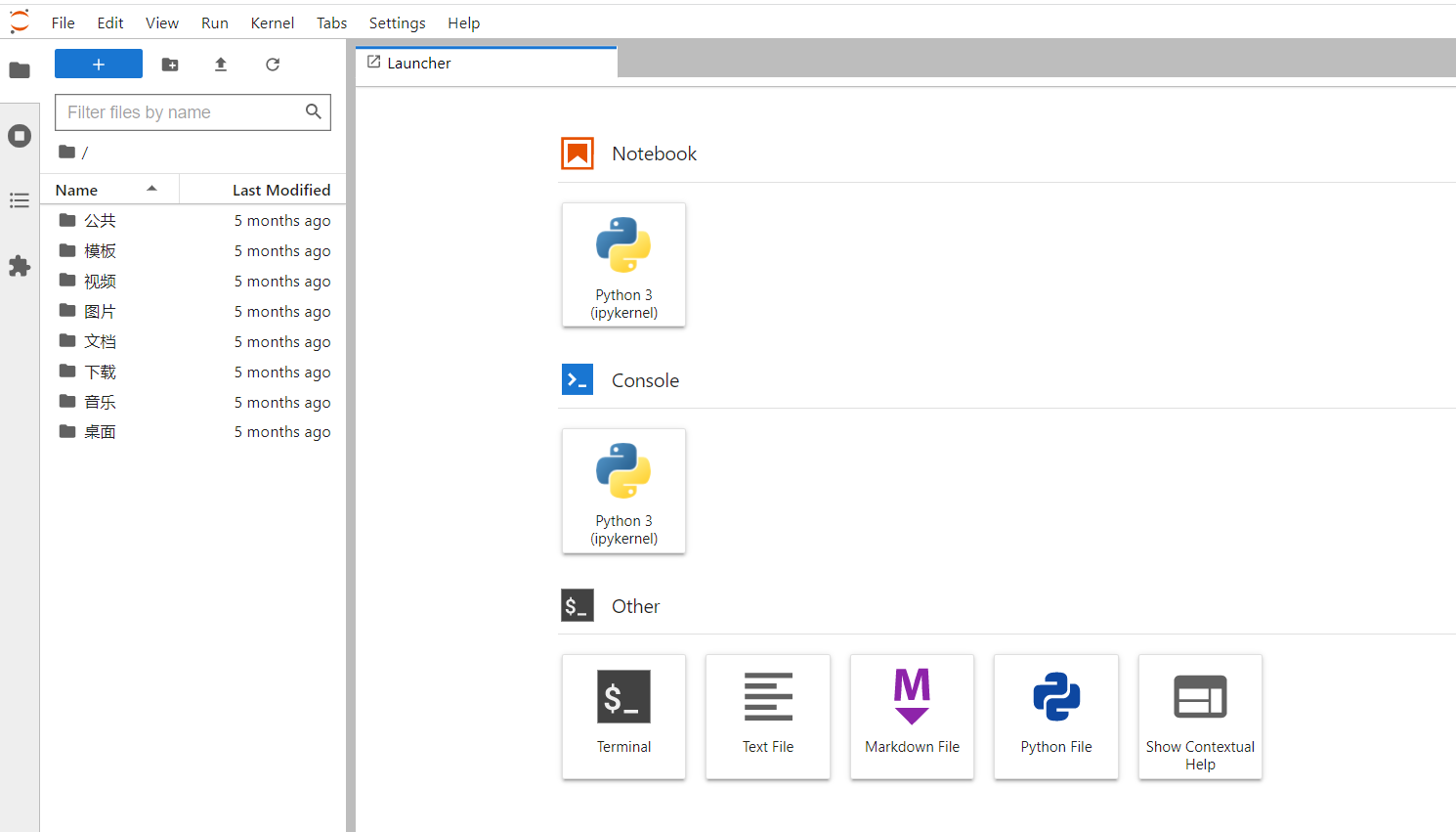The height and width of the screenshot is (832, 1456).
Task: Click the 5 months ago cell for 公共
Action: [282, 221]
